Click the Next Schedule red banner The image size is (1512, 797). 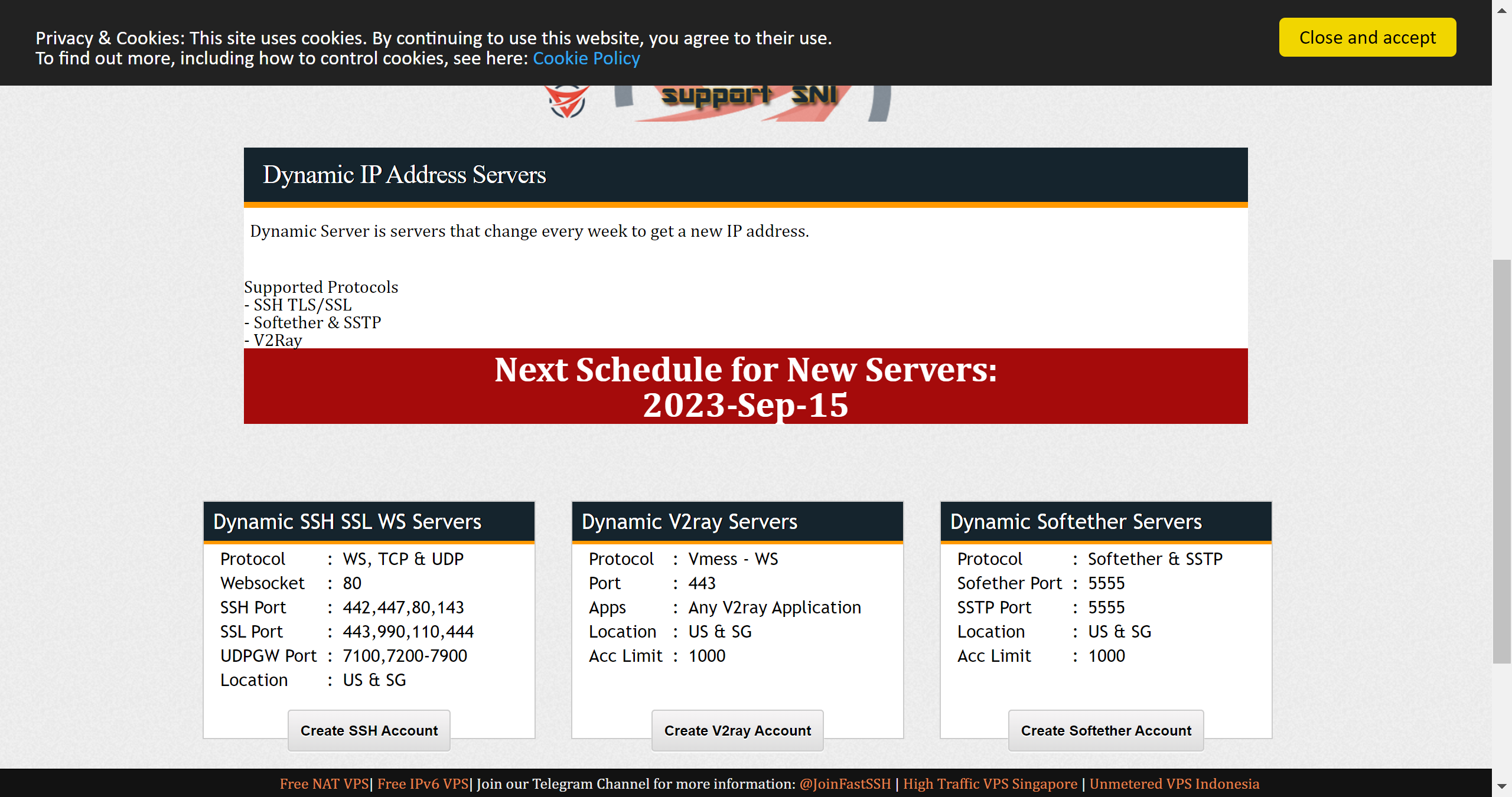pyautogui.click(x=745, y=386)
